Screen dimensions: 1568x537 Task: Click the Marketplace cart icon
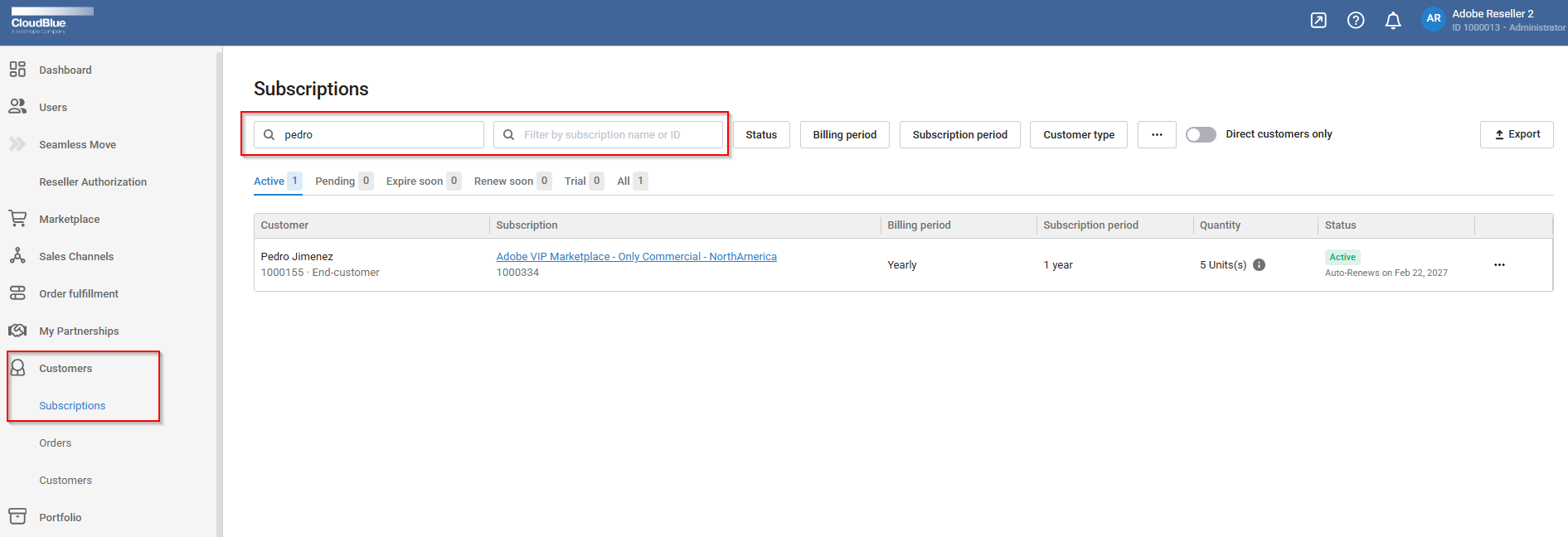[x=17, y=219]
